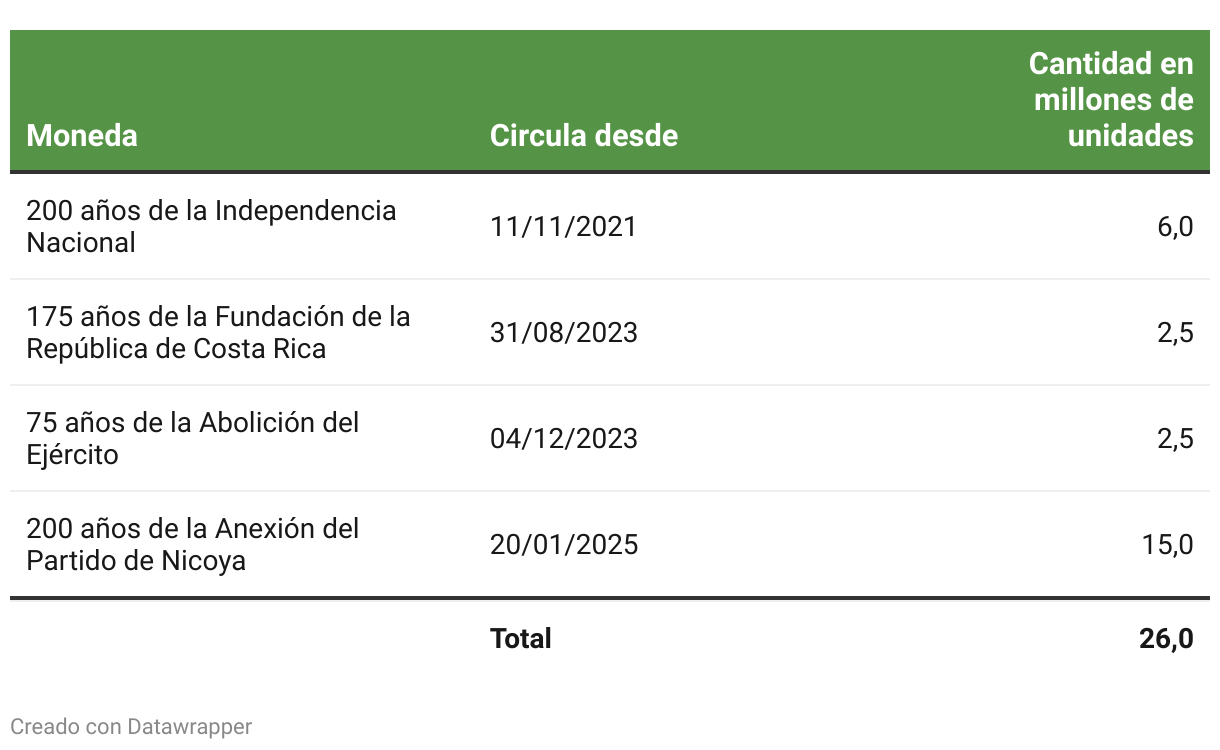Select the 6,0 quantity value
The image size is (1220, 750).
[x=1175, y=227]
